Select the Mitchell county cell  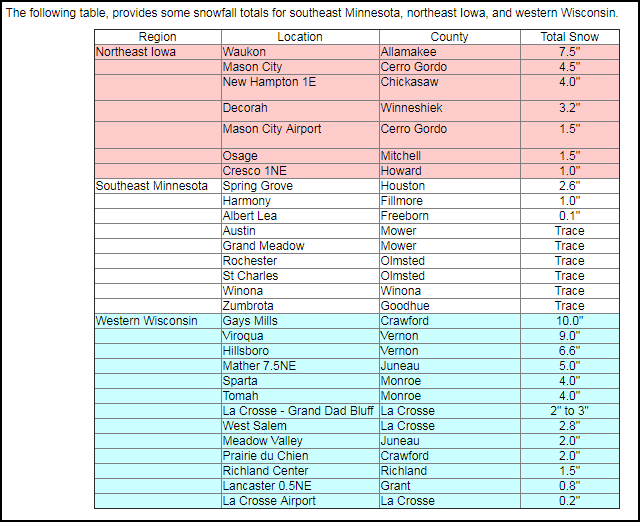coord(449,156)
